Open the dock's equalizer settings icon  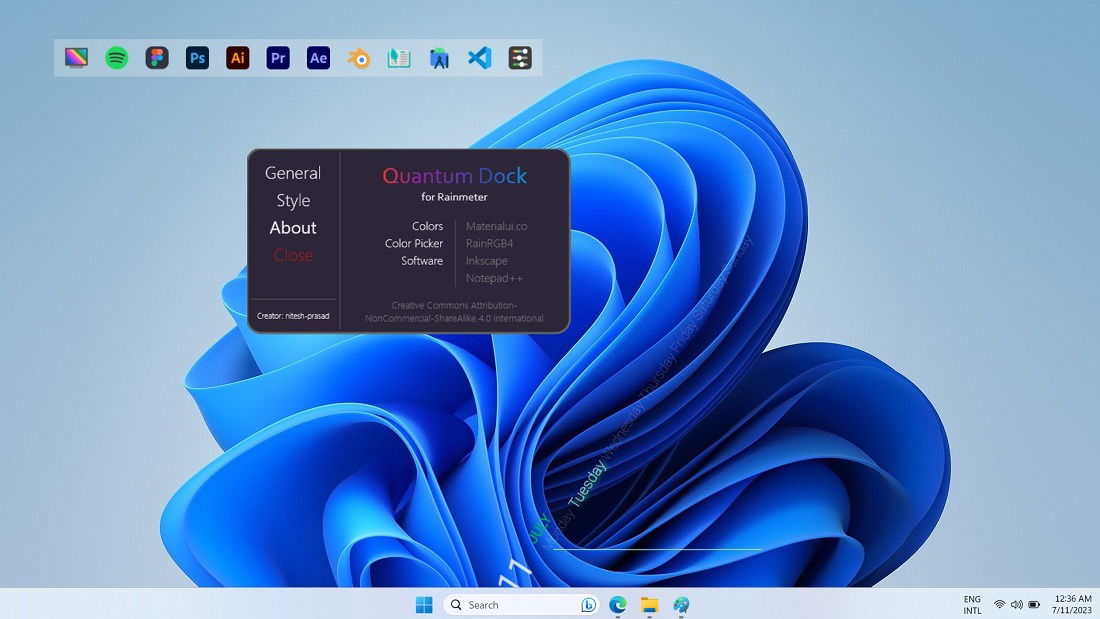pyautogui.click(x=519, y=57)
